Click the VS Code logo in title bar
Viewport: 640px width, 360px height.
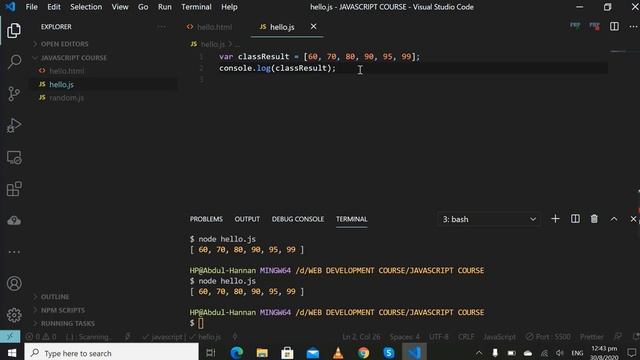coord(10,7)
